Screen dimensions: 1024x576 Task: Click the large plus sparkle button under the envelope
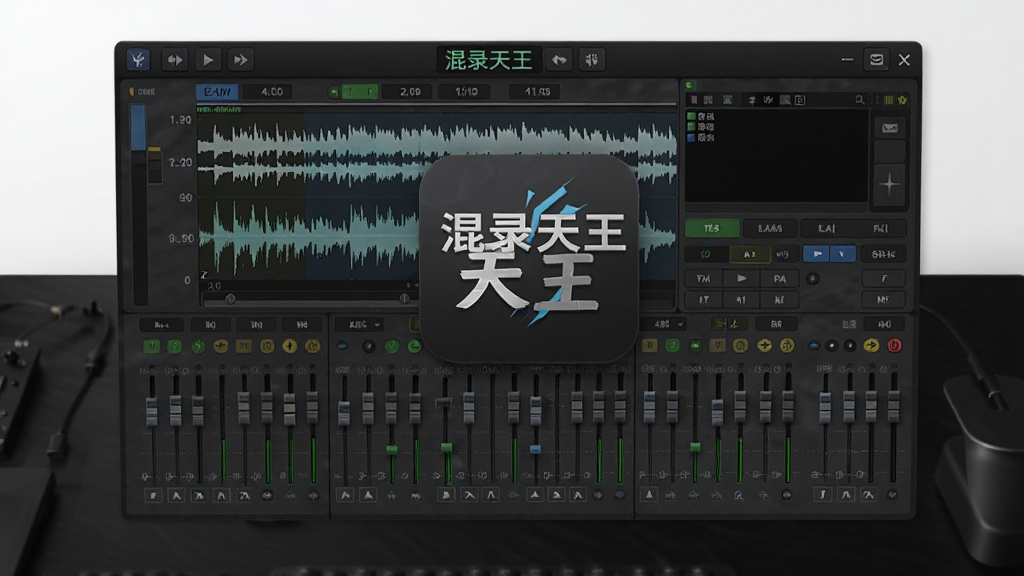889,185
